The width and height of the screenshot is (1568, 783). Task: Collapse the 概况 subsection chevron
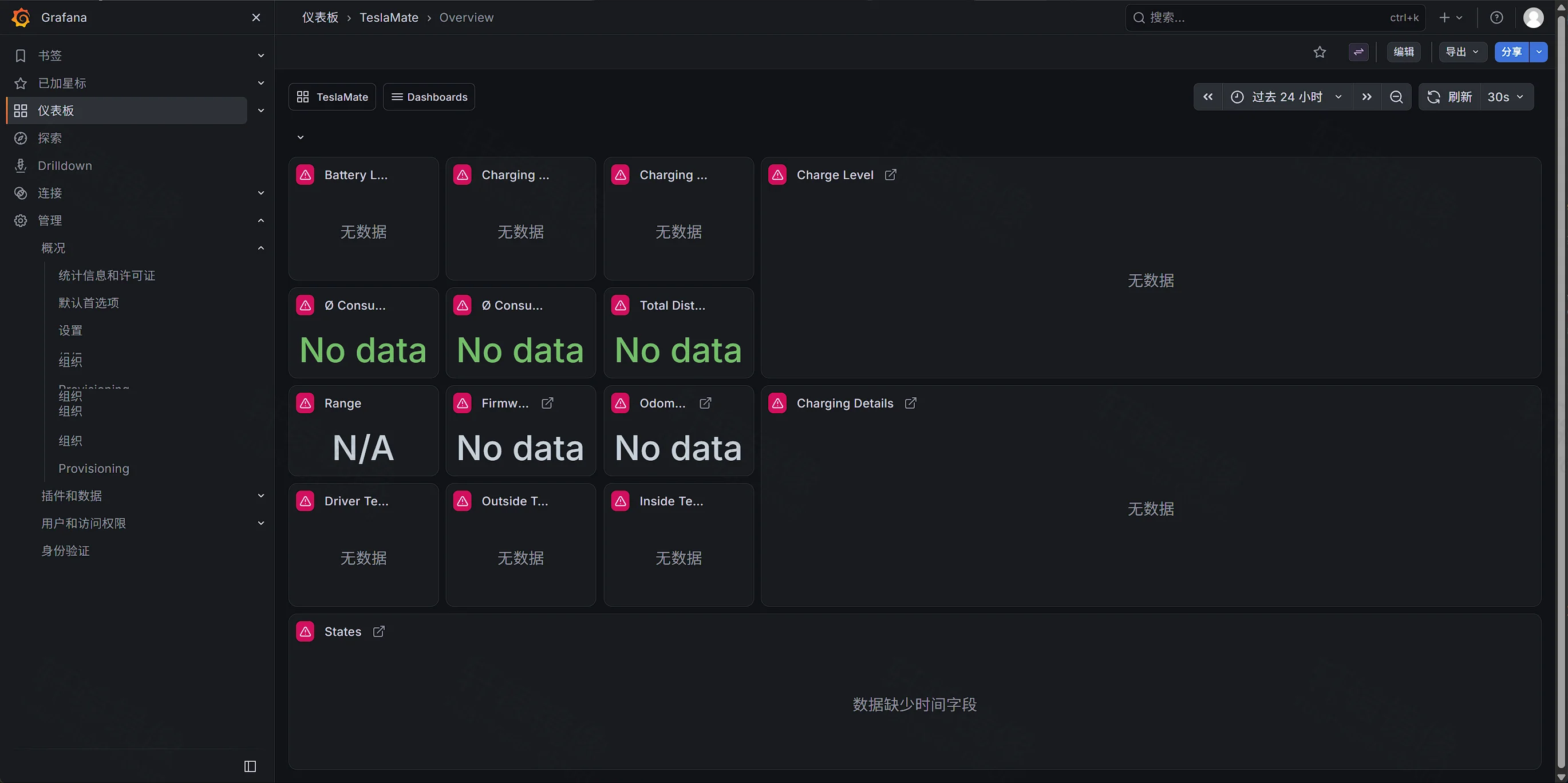pos(261,248)
